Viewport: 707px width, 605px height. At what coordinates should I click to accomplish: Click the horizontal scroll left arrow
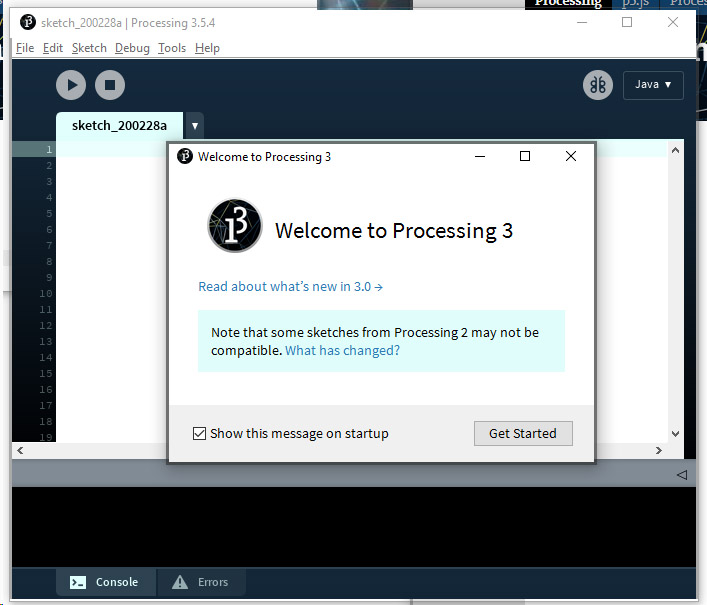pos(20,450)
